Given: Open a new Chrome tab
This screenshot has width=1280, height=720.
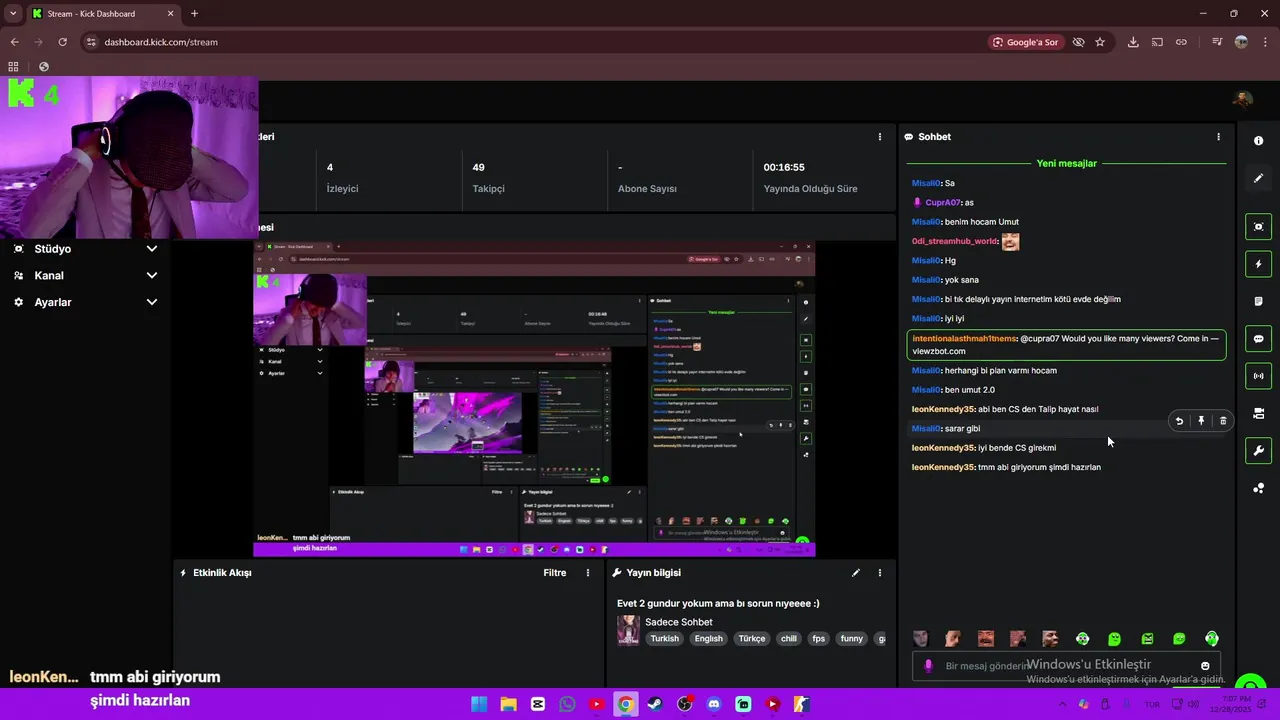Looking at the screenshot, I should click(194, 14).
